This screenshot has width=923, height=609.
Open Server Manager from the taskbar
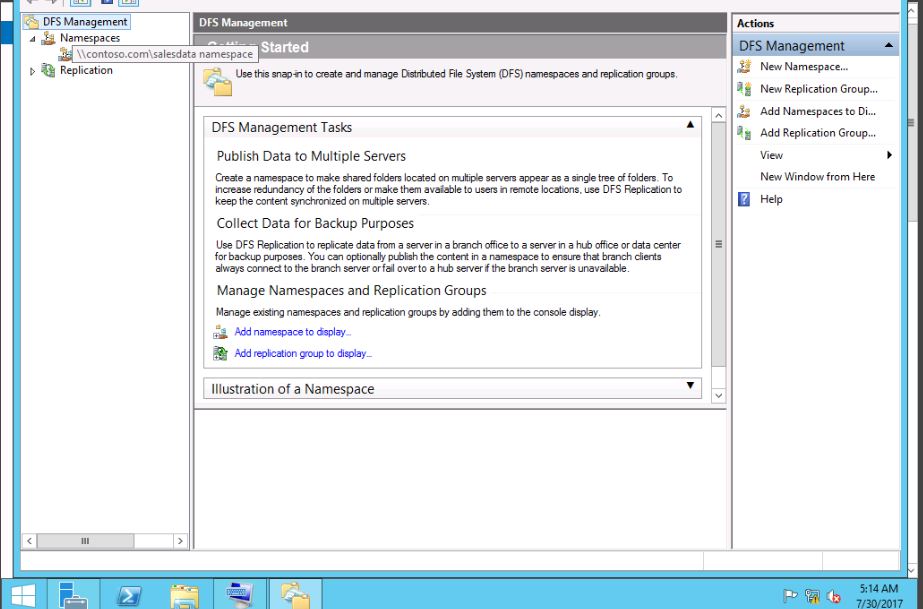tap(73, 595)
